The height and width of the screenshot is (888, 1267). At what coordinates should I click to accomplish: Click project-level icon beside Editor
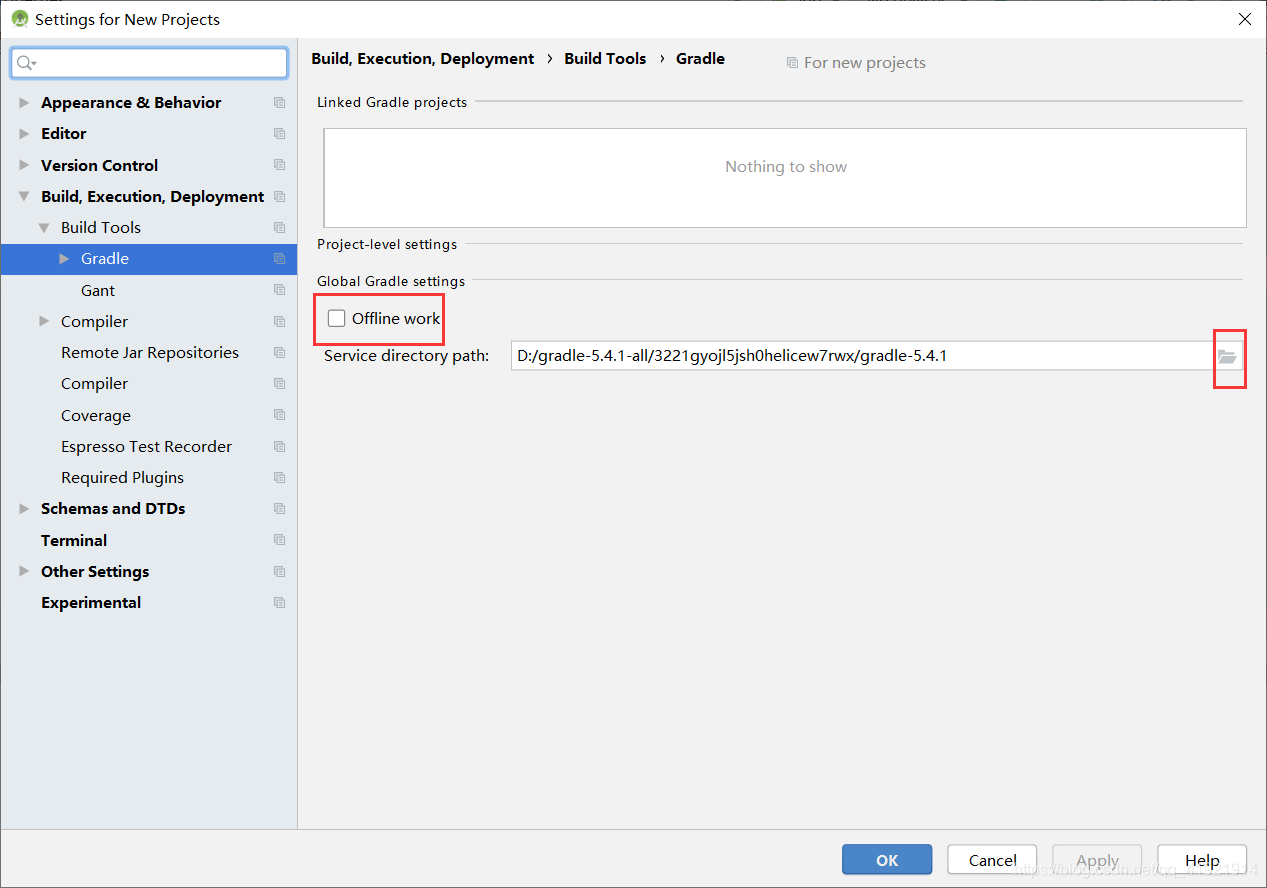[x=279, y=134]
